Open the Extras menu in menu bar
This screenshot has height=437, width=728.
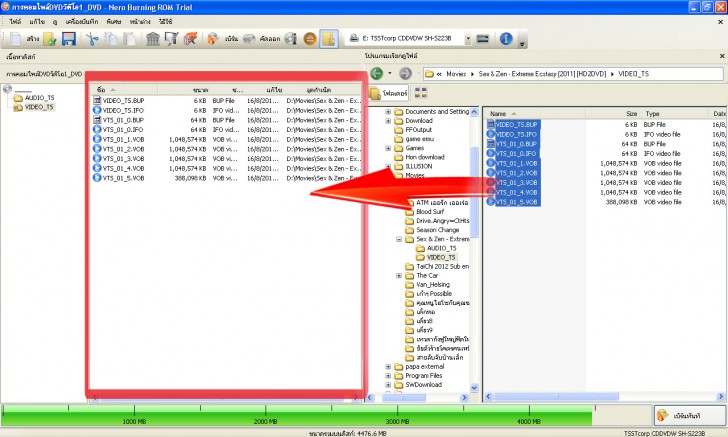[x=114, y=21]
